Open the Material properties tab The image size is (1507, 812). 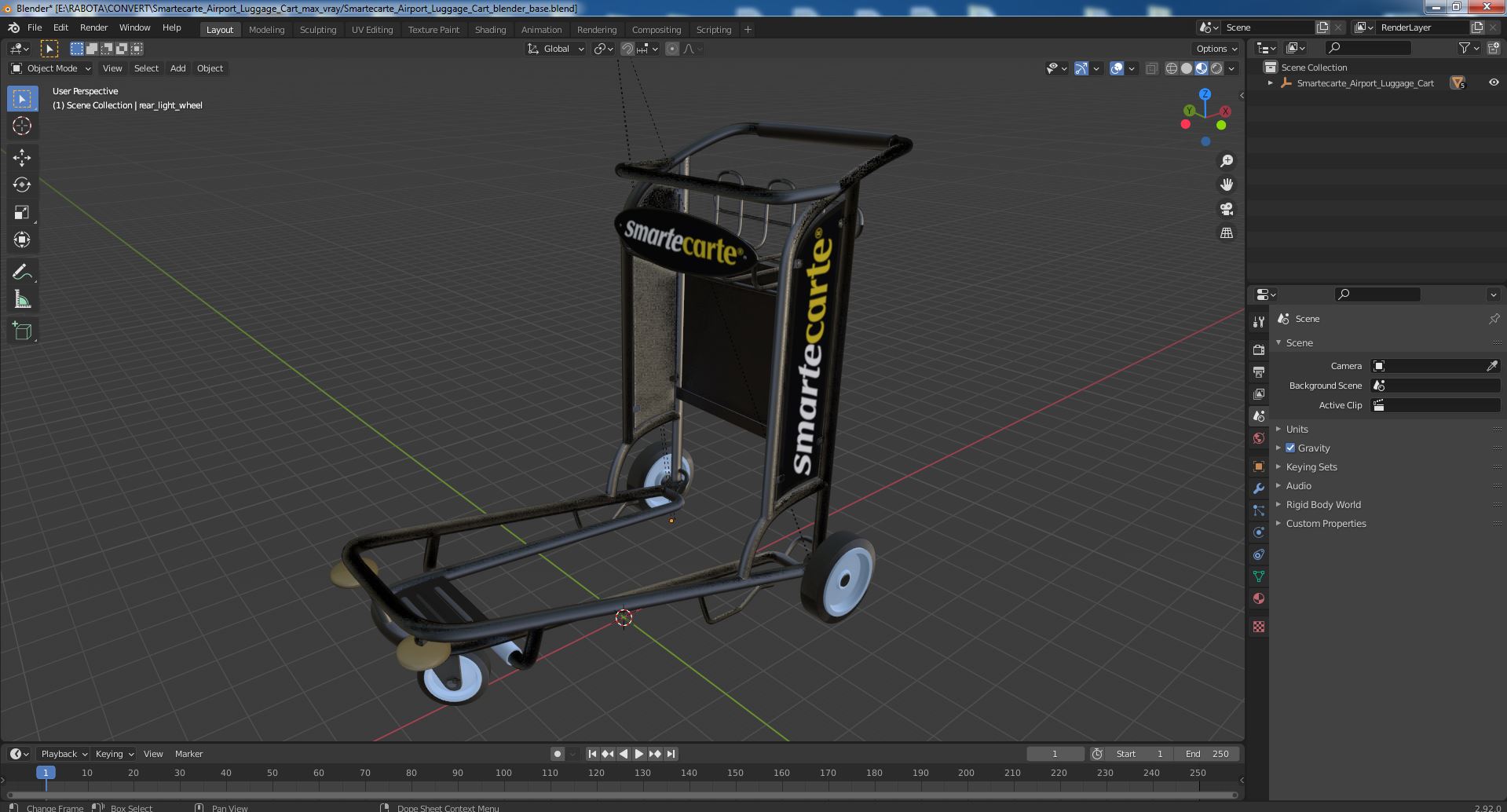1259,598
